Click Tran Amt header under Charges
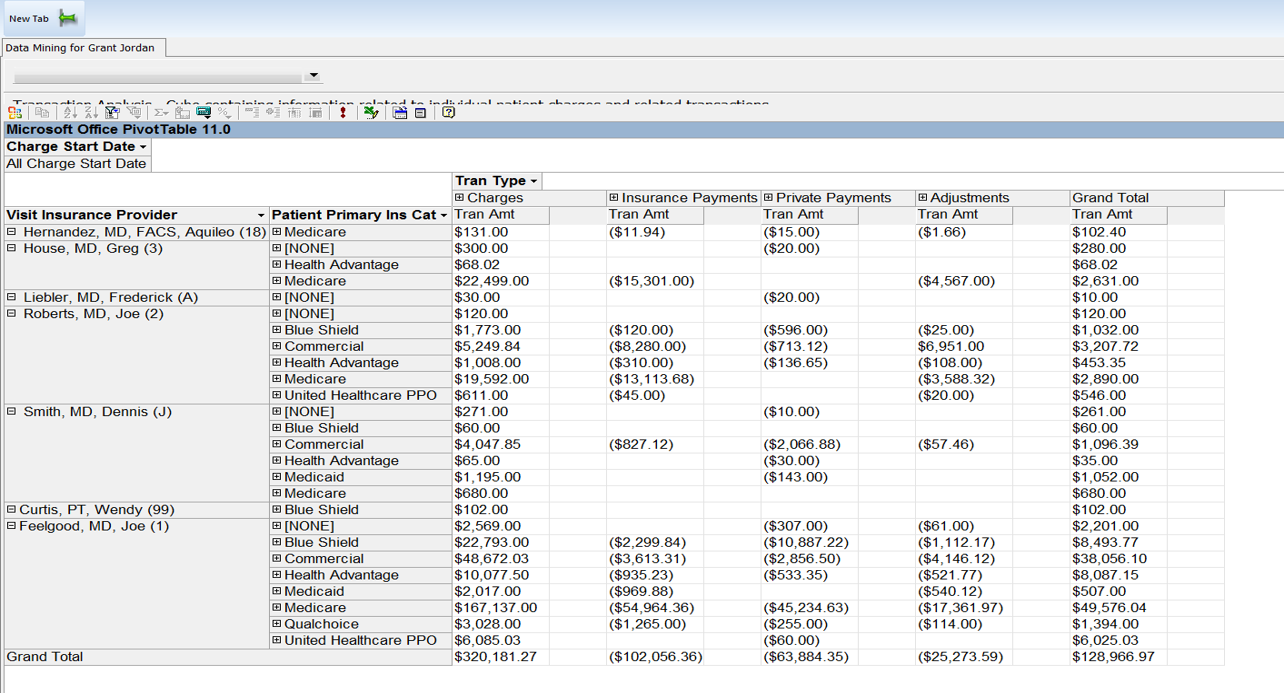Viewport: 1284px width, 693px height. tap(501, 215)
